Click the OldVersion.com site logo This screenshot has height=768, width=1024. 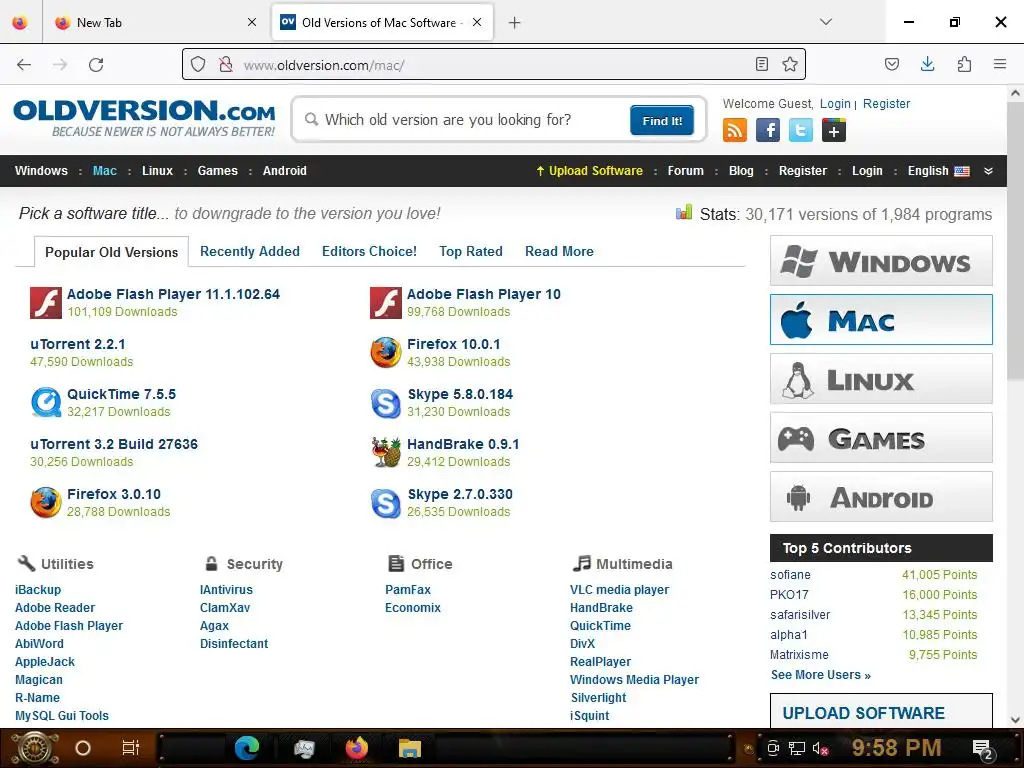144,118
